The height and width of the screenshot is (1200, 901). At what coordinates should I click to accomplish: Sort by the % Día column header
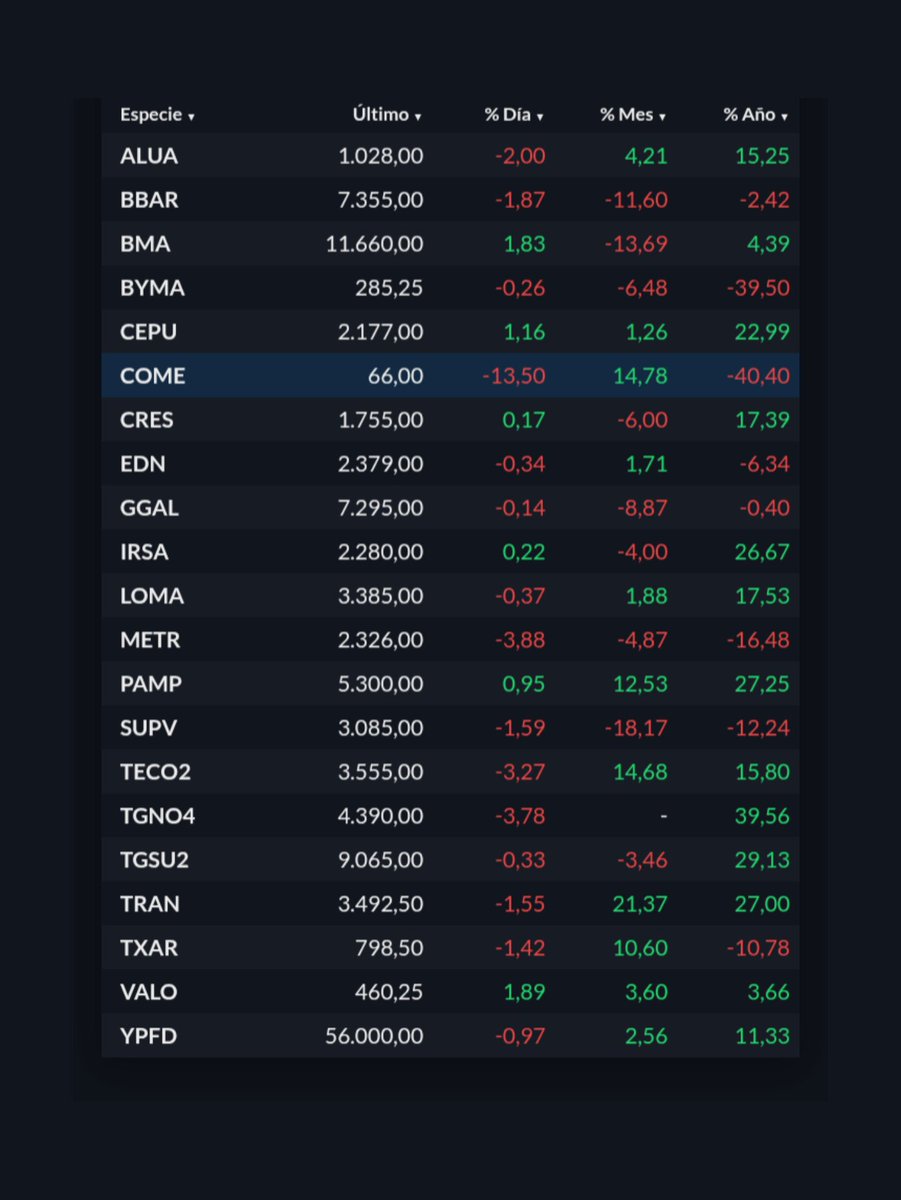pos(514,115)
